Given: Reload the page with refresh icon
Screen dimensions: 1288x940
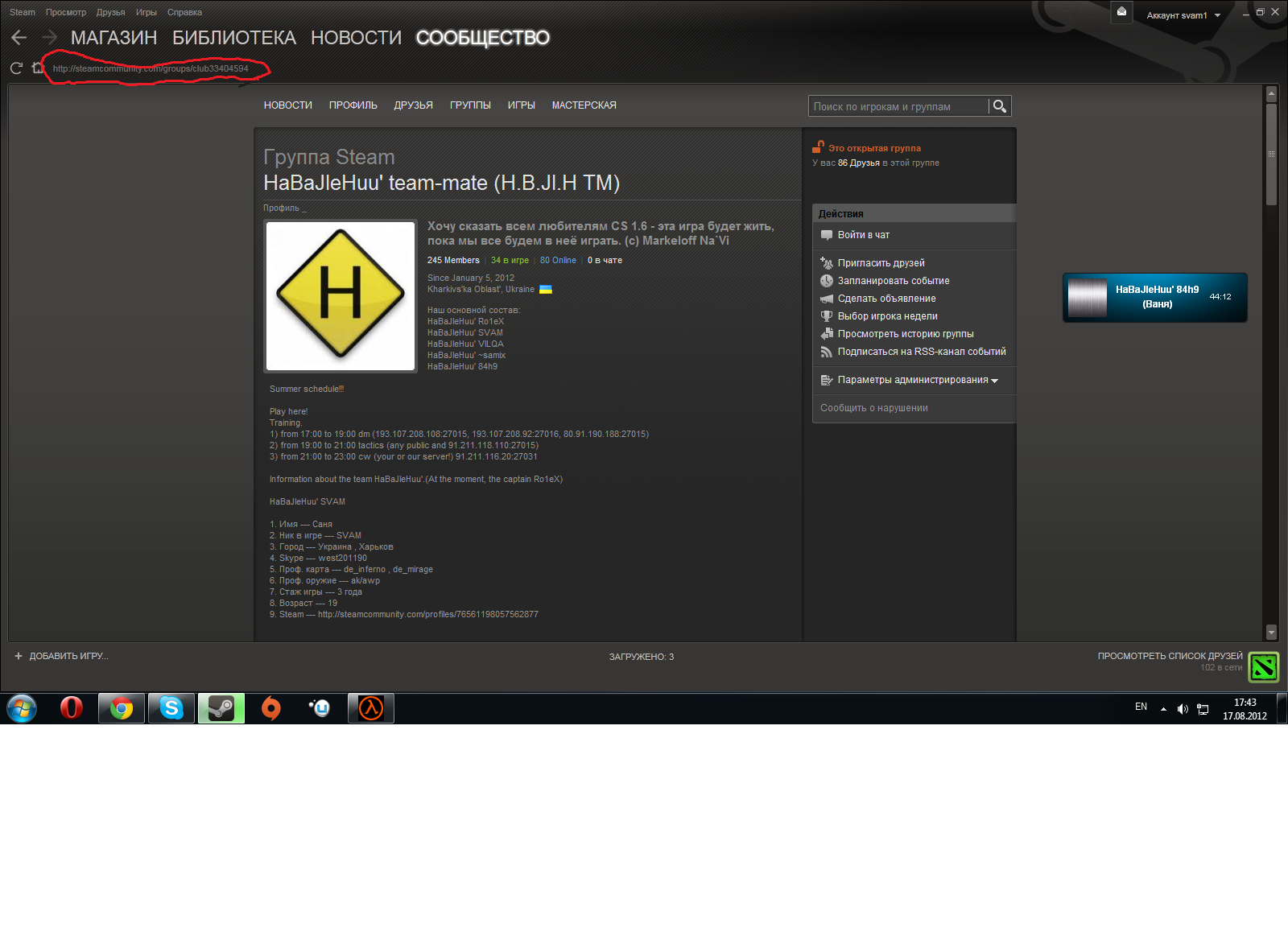Looking at the screenshot, I should point(16,68).
